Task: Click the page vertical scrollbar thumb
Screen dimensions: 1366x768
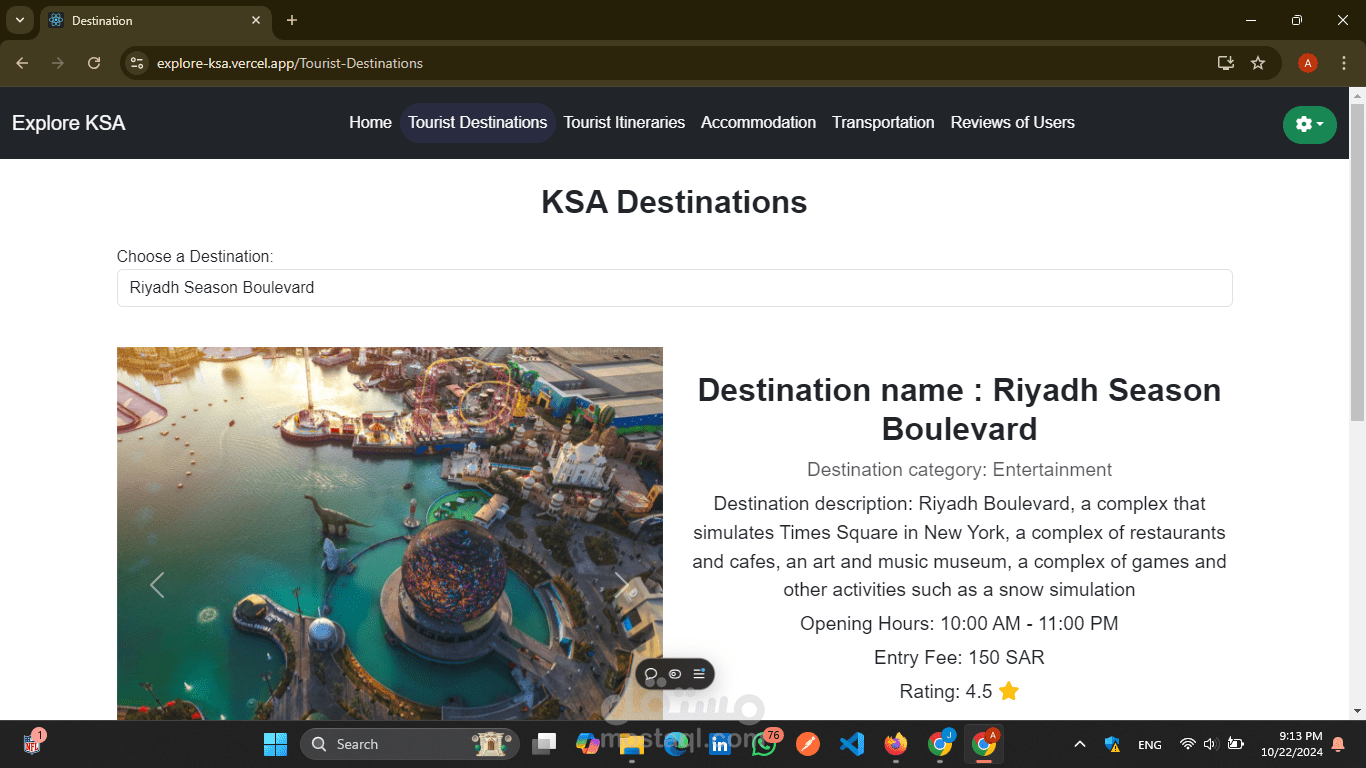Action: (1357, 263)
